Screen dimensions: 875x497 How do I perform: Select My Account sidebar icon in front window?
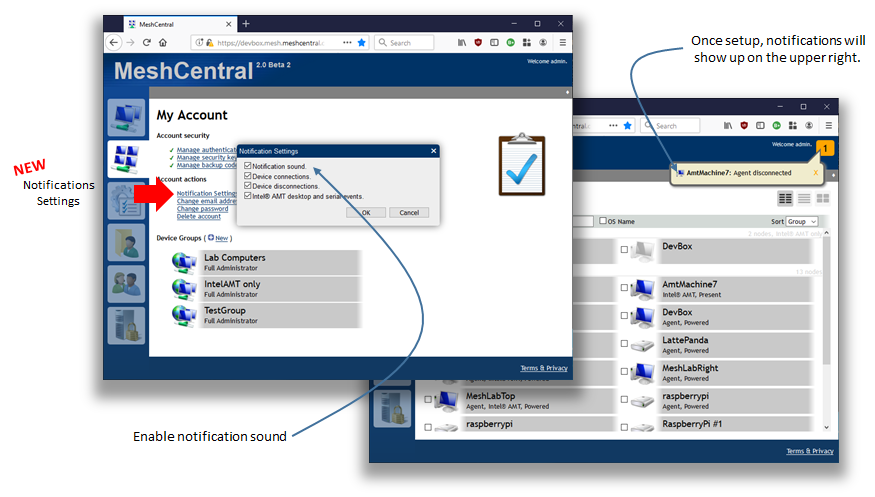click(127, 159)
